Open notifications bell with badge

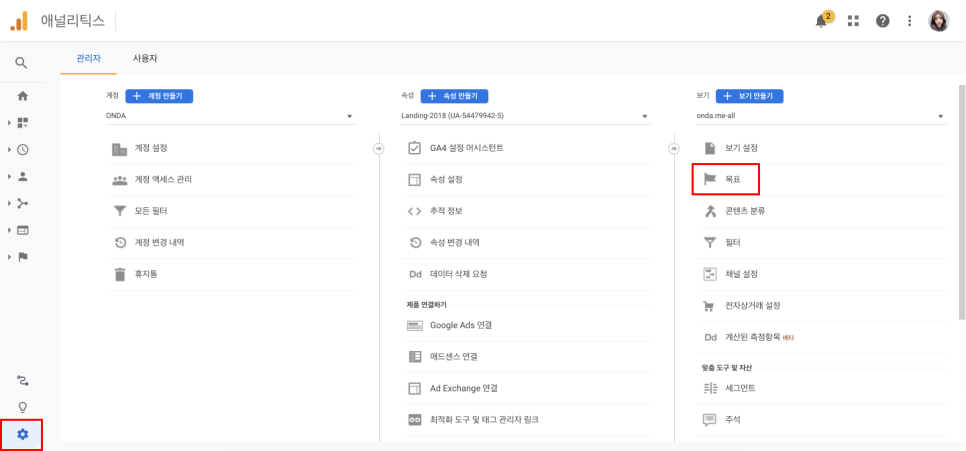(823, 21)
